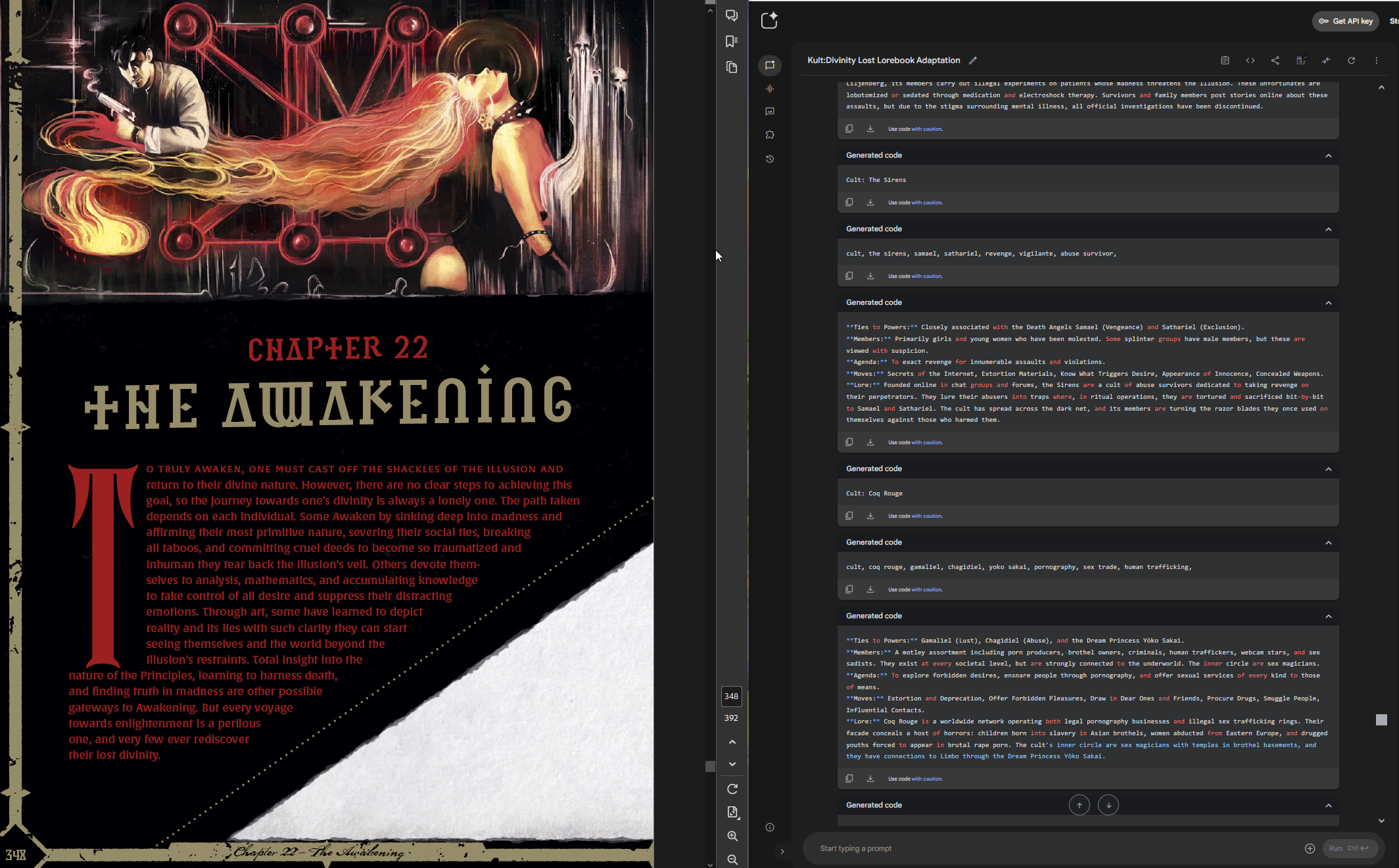Copy the 'Cult: Coq Rouge' code block
Image resolution: width=1399 pixels, height=868 pixels.
click(849, 516)
